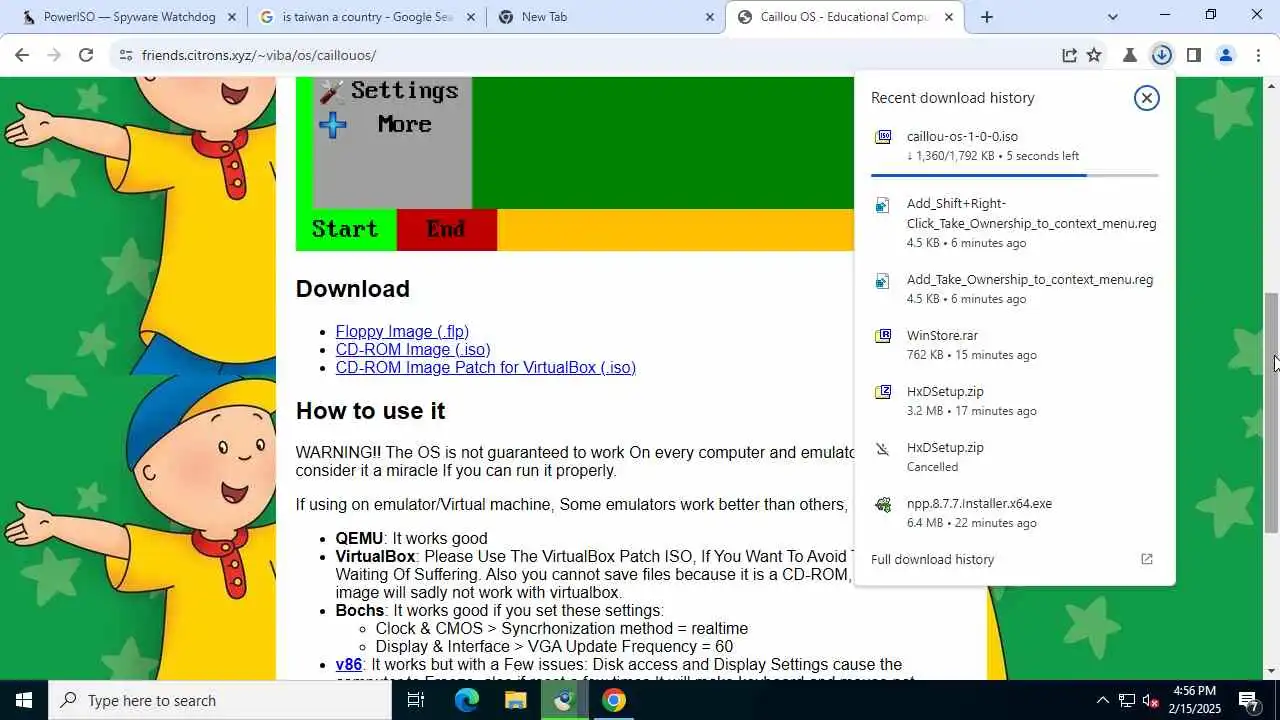
Task: Expand the tab search dropdown arrow
Action: pyautogui.click(x=1112, y=17)
